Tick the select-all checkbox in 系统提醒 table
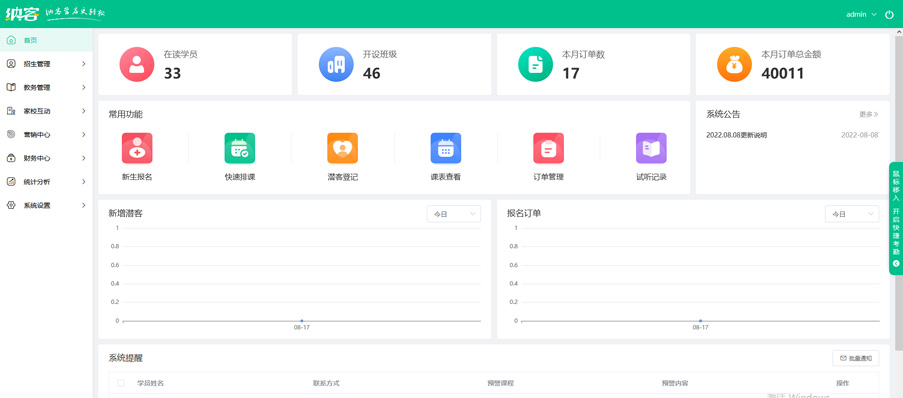903x398 pixels. coord(121,383)
